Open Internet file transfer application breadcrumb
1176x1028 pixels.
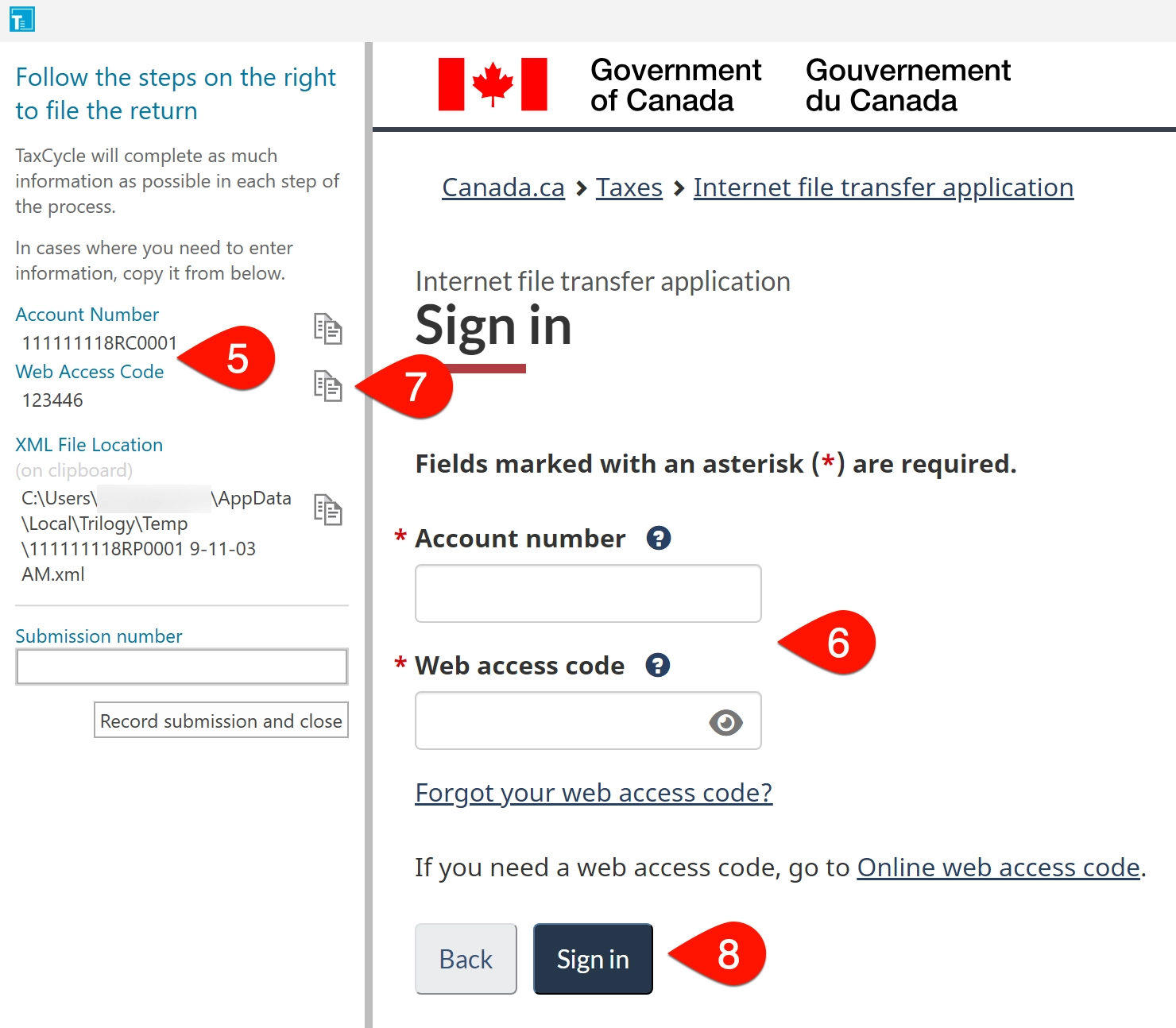883,187
